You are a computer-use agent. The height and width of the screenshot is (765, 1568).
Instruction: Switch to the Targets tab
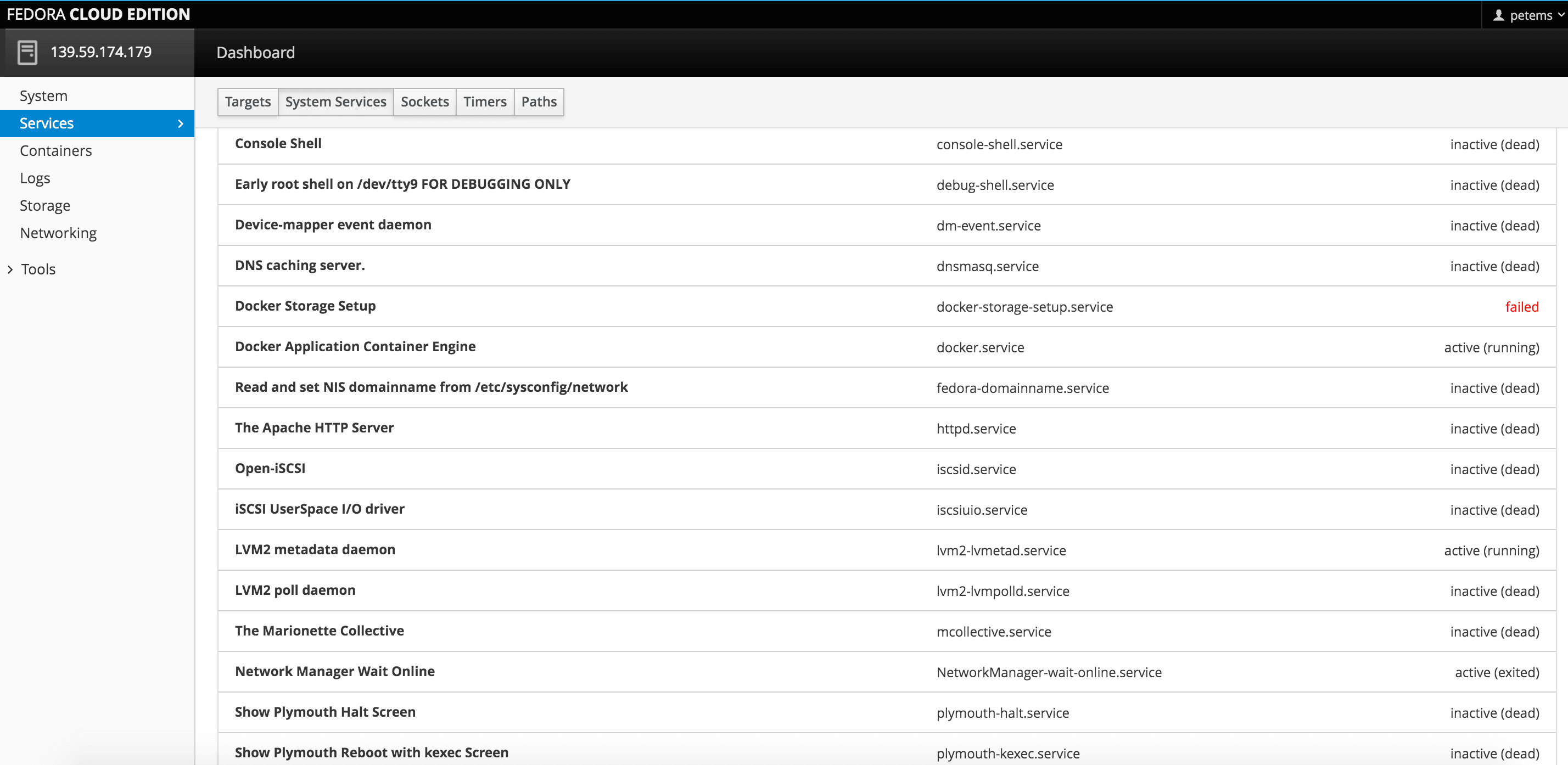pos(247,102)
